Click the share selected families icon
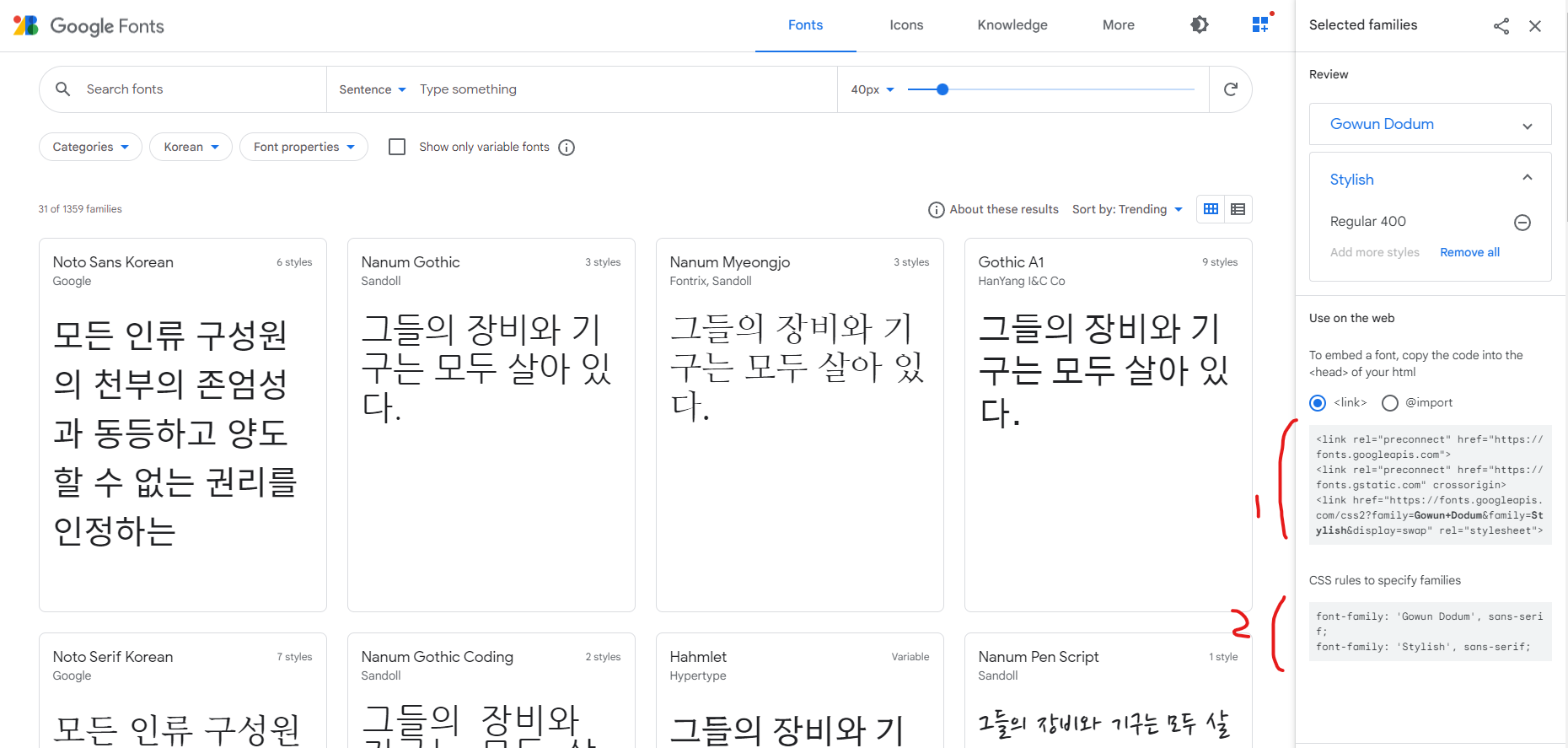Screen dimensions: 1568x748 click(x=1501, y=26)
